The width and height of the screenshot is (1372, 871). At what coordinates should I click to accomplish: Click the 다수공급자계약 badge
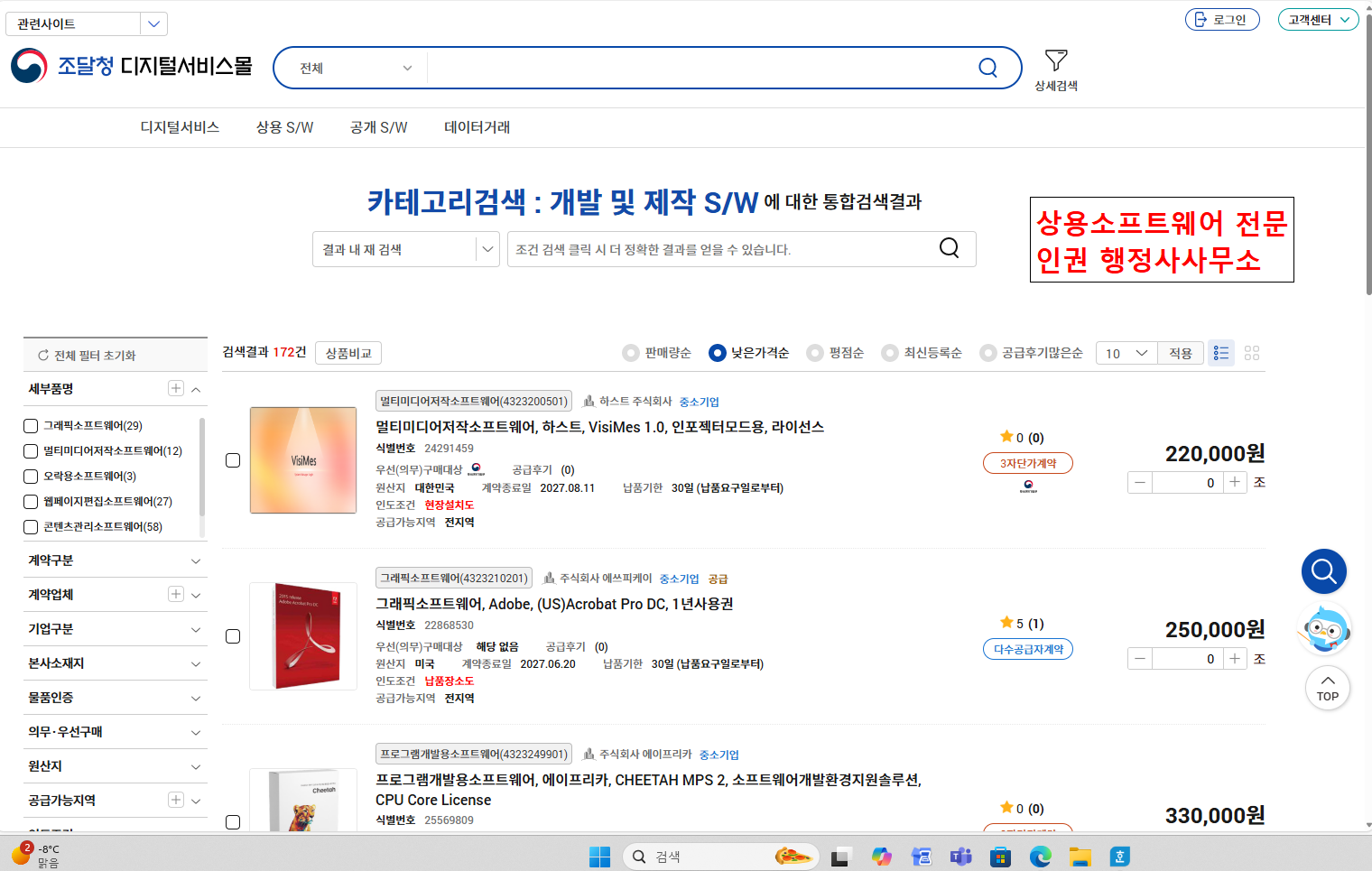[1028, 649]
